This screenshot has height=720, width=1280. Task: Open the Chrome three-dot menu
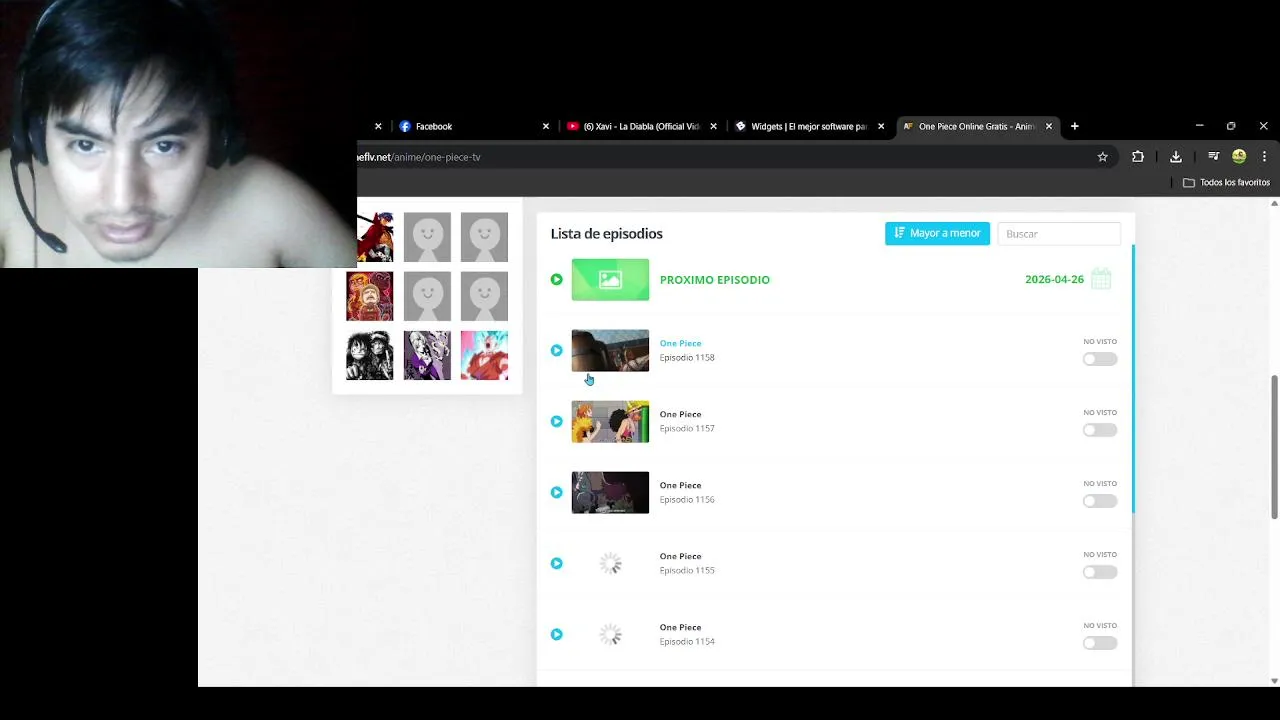1264,156
